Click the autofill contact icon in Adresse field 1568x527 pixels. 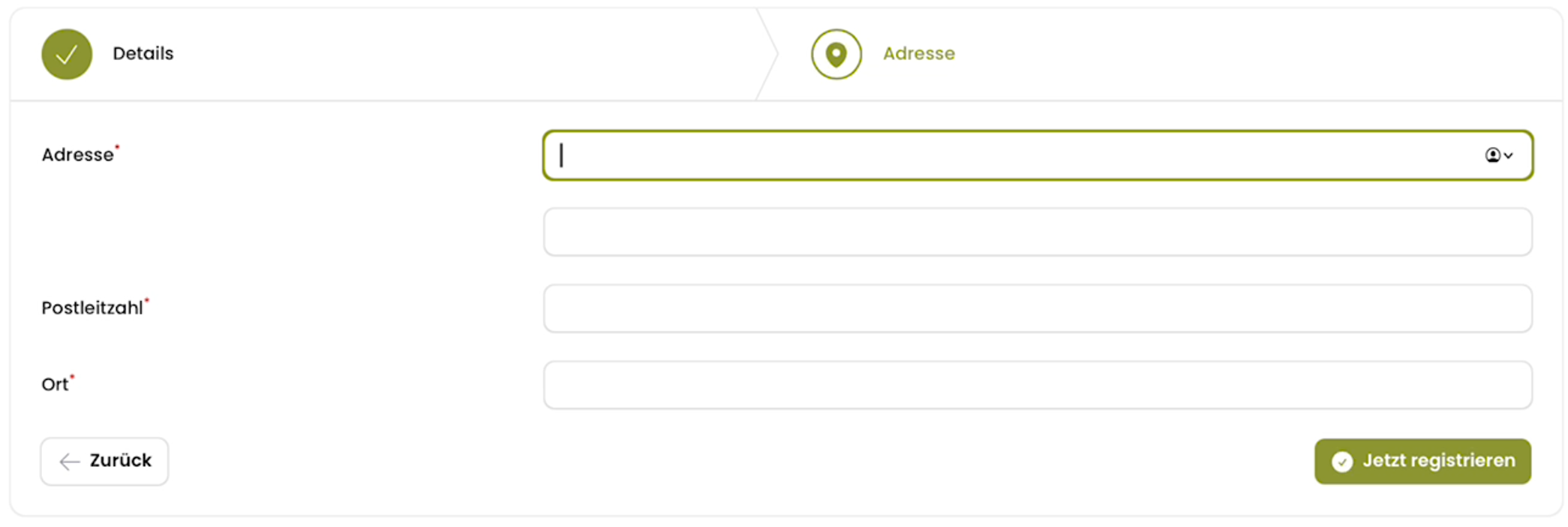pos(1492,155)
